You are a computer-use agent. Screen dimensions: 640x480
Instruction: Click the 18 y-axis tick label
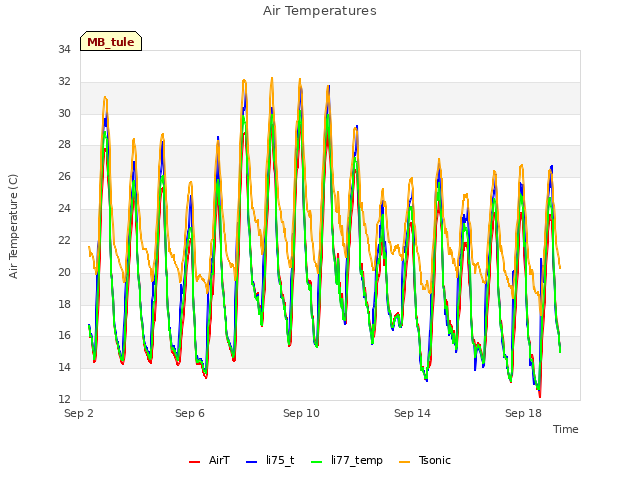pyautogui.click(x=64, y=304)
